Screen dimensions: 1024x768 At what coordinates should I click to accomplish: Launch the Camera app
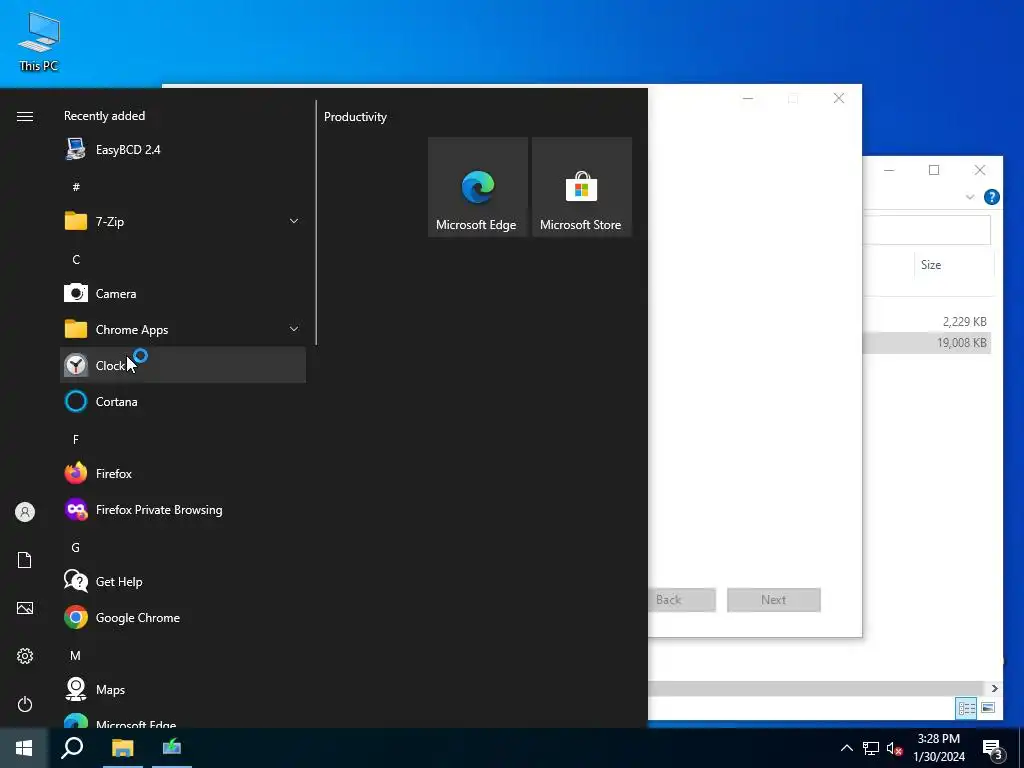tap(183, 293)
